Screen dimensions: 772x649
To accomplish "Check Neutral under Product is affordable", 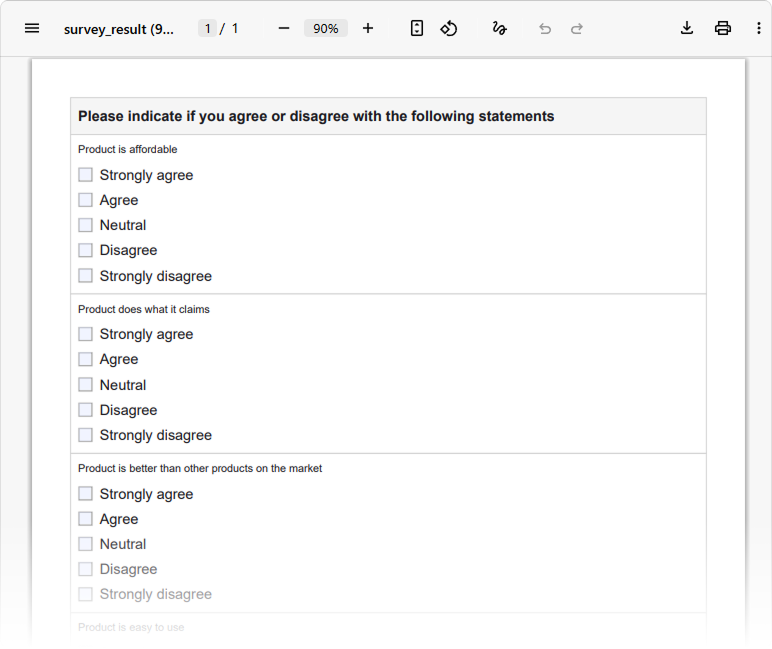I will pyautogui.click(x=86, y=225).
